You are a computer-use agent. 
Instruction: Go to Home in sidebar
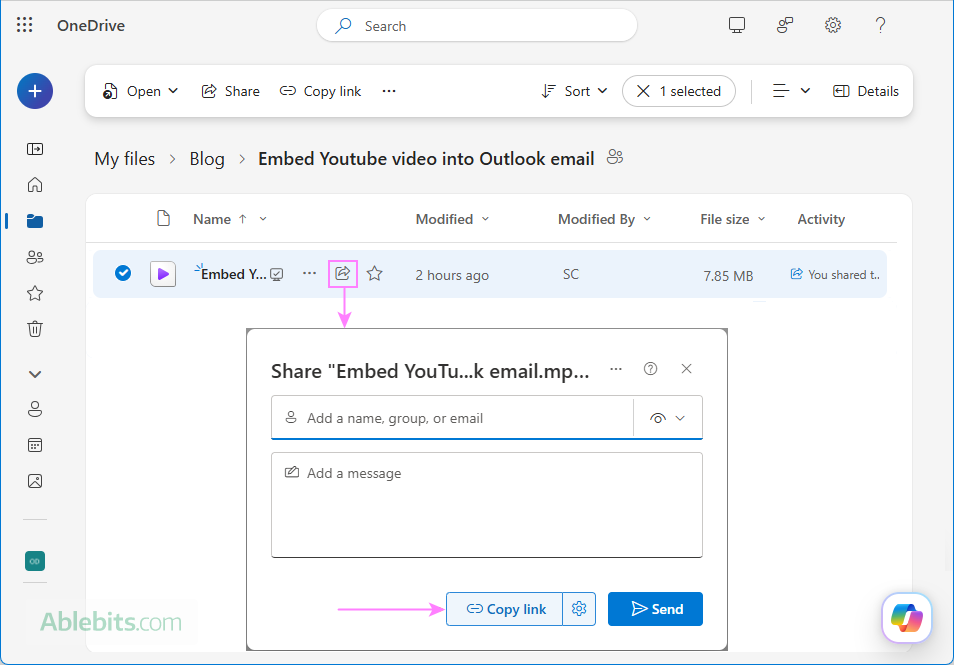coord(35,184)
